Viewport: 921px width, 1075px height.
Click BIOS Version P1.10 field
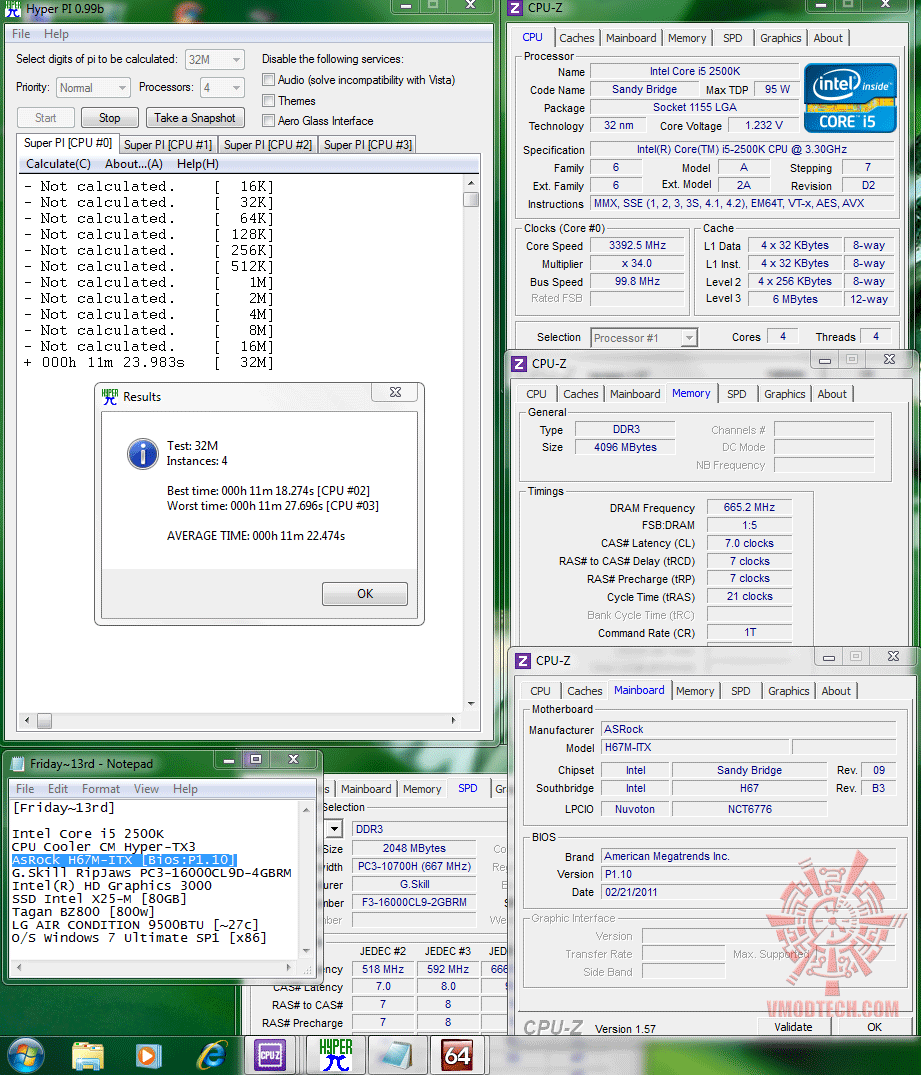point(749,874)
